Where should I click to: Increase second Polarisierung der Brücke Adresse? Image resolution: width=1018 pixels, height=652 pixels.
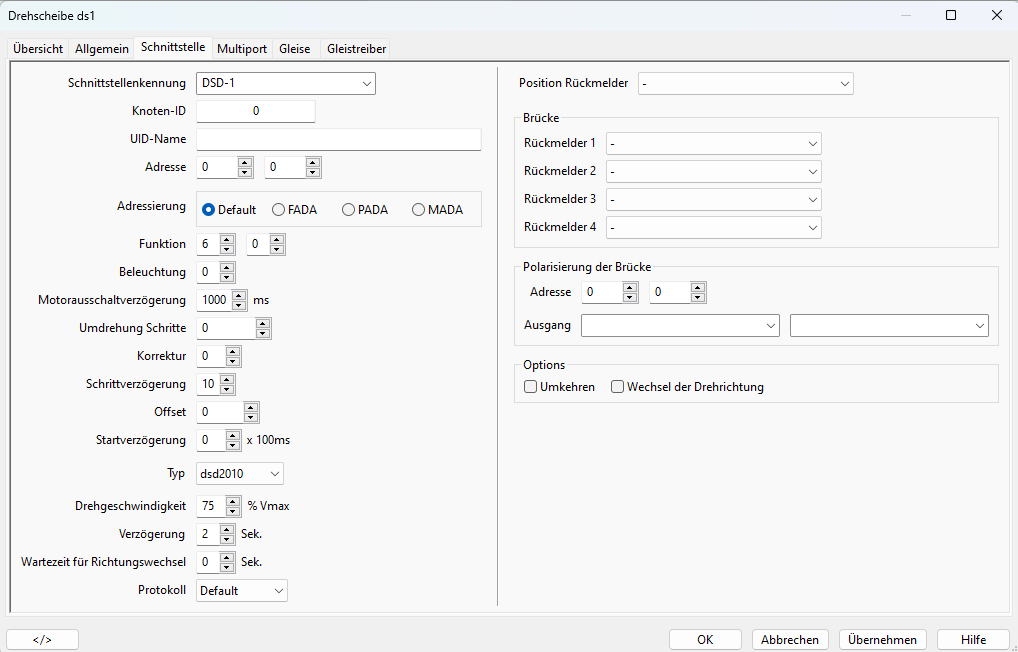tap(698, 288)
